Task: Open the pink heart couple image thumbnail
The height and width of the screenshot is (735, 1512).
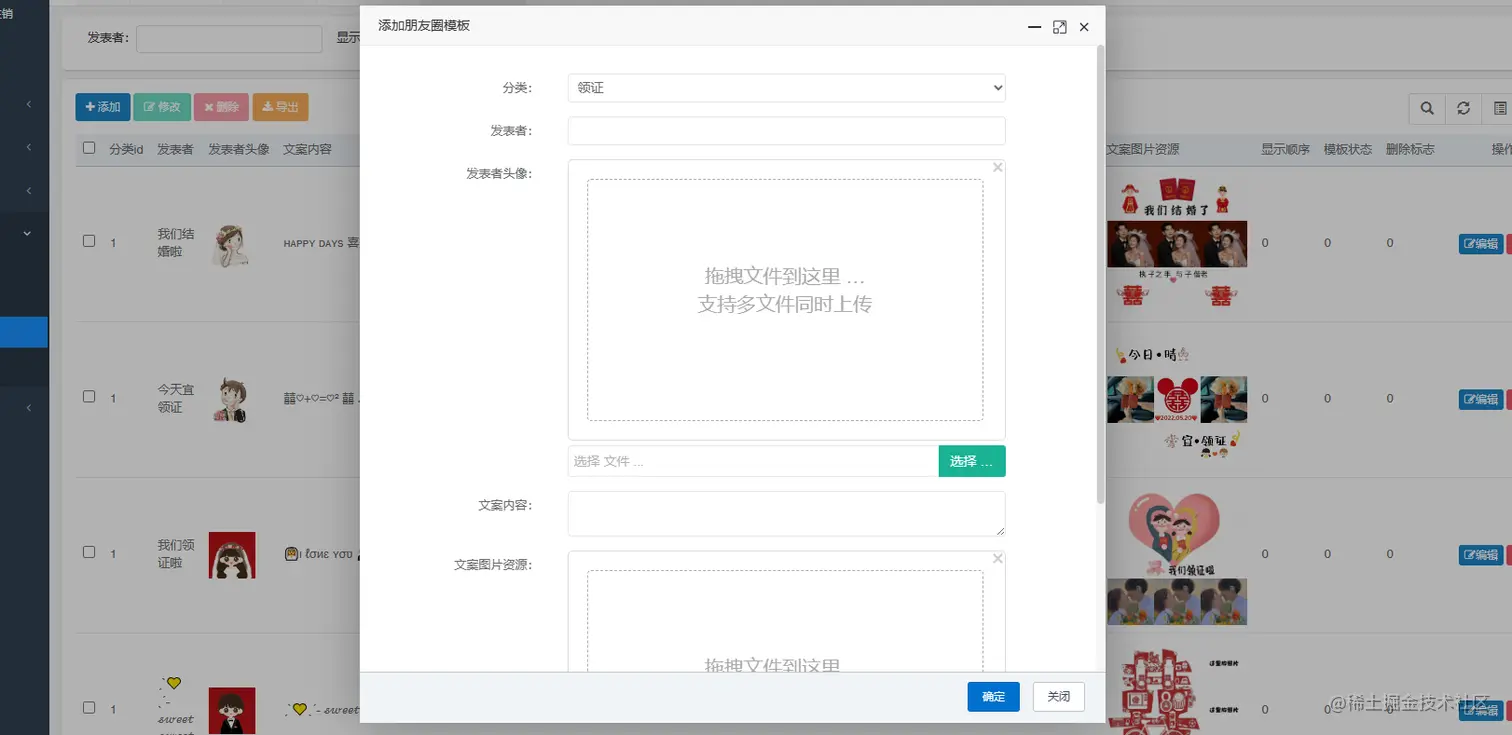Action: click(x=1177, y=535)
